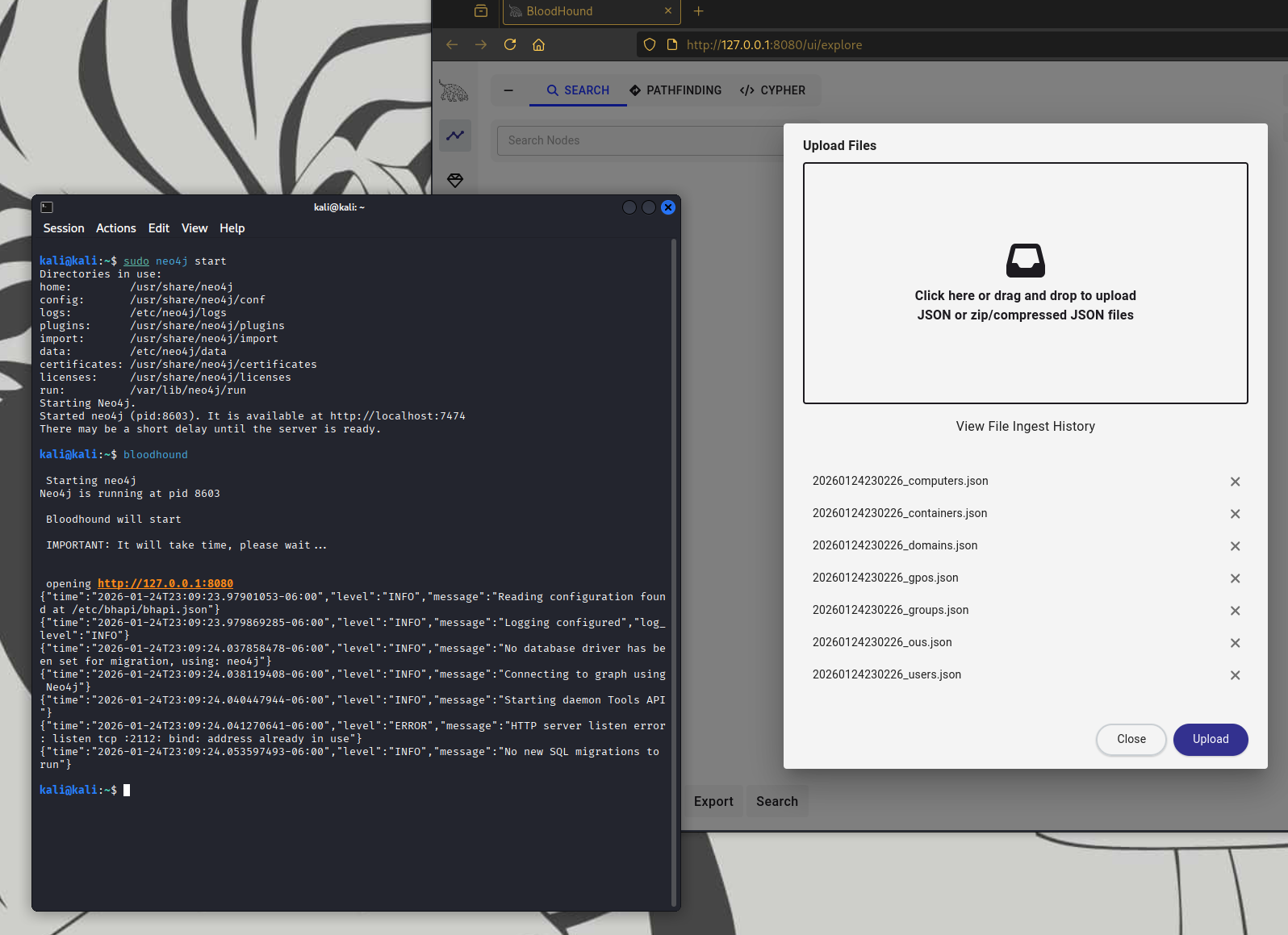Remove the users.json file entry
The width and height of the screenshot is (1288, 935).
[1235, 675]
